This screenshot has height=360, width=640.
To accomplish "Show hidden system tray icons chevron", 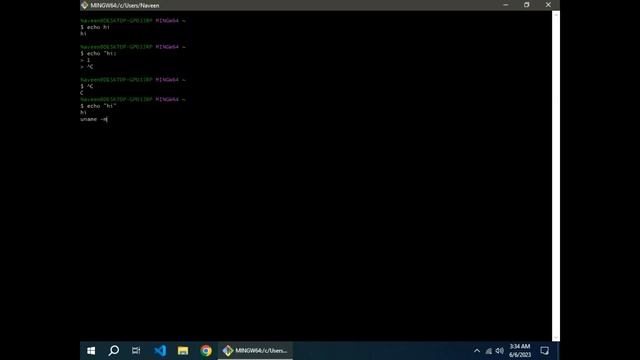I will coord(477,351).
